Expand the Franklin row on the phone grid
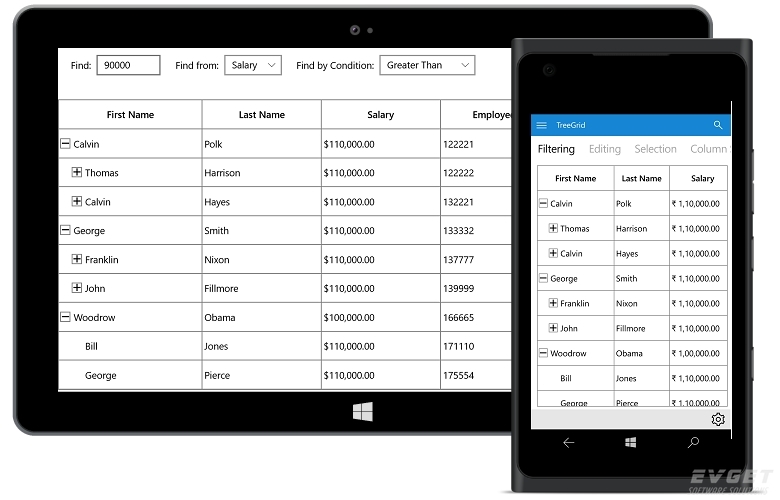The height and width of the screenshot is (500, 780). (553, 303)
